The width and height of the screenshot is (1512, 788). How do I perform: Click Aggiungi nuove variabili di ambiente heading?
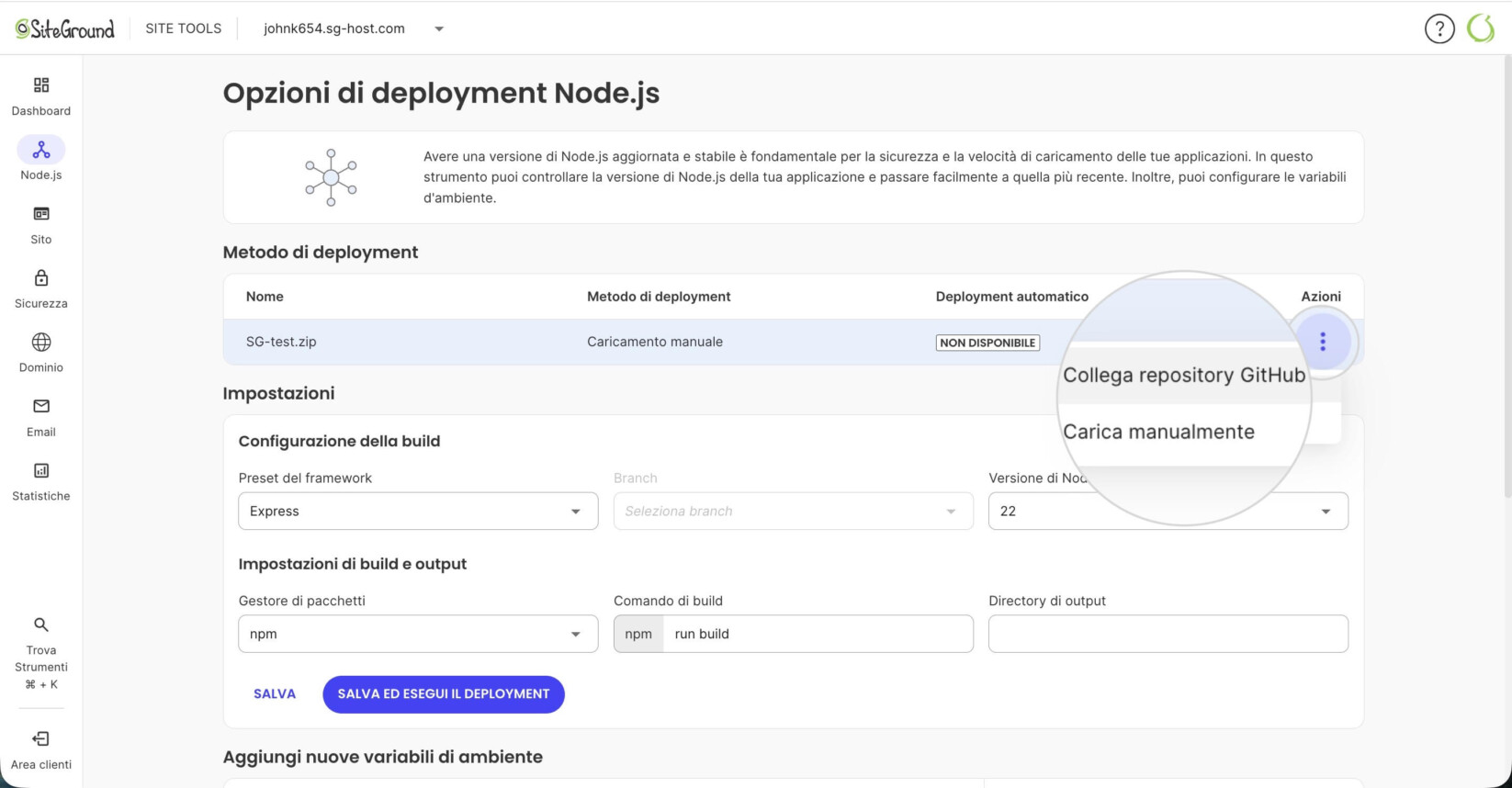click(383, 757)
